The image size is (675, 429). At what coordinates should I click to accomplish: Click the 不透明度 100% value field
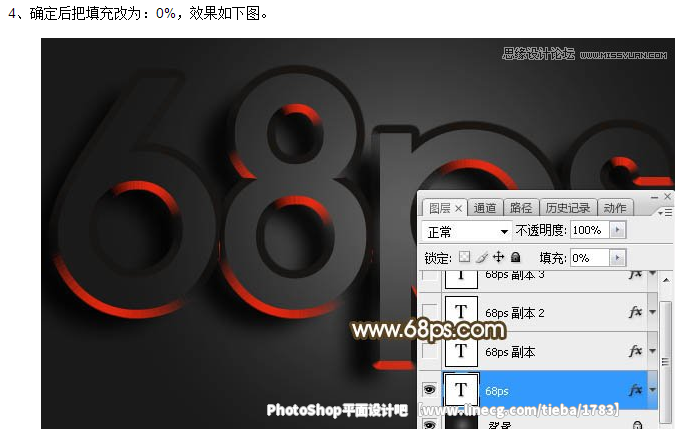click(x=590, y=230)
